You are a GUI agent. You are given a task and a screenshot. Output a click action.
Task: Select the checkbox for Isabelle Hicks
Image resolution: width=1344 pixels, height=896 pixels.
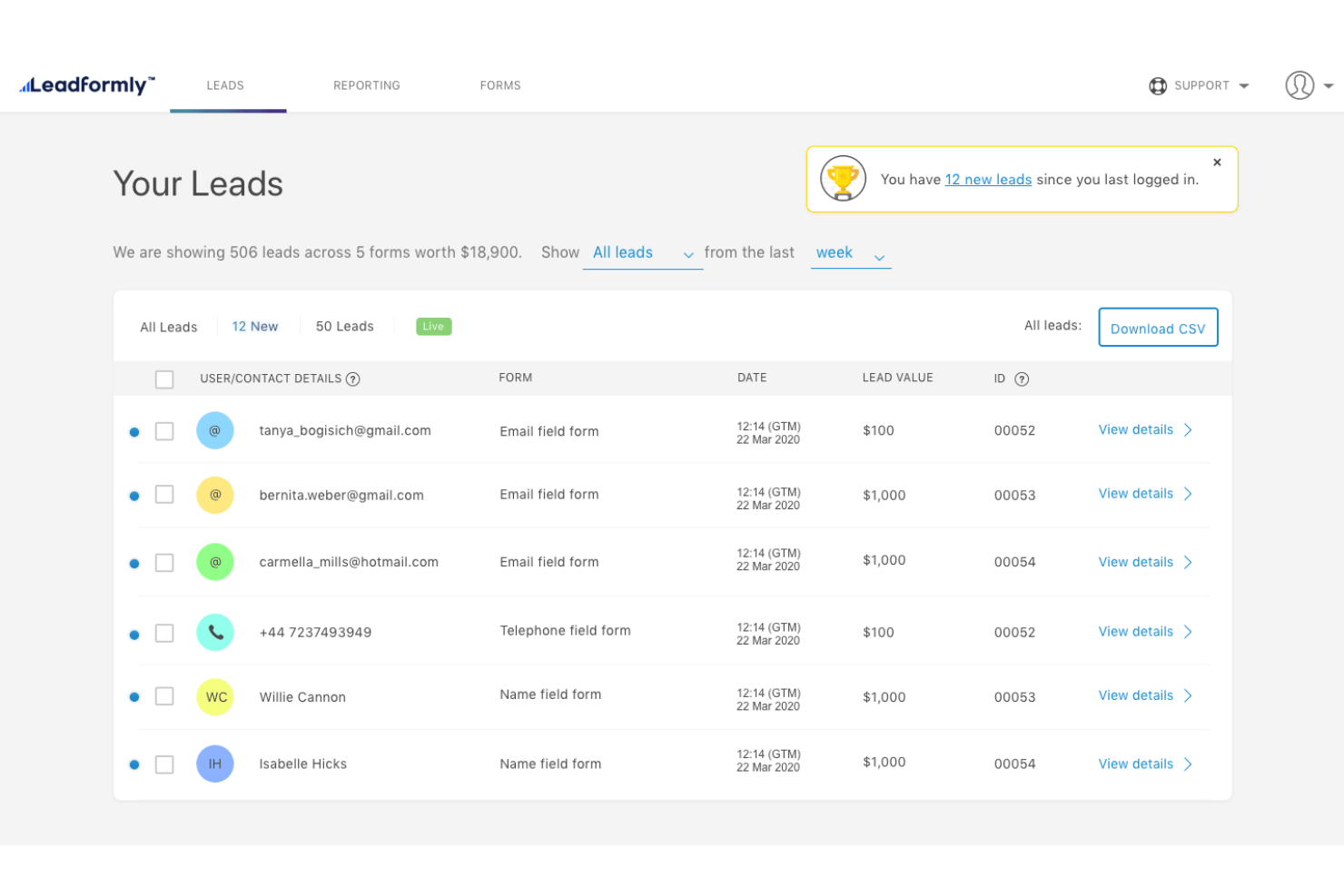coord(164,764)
